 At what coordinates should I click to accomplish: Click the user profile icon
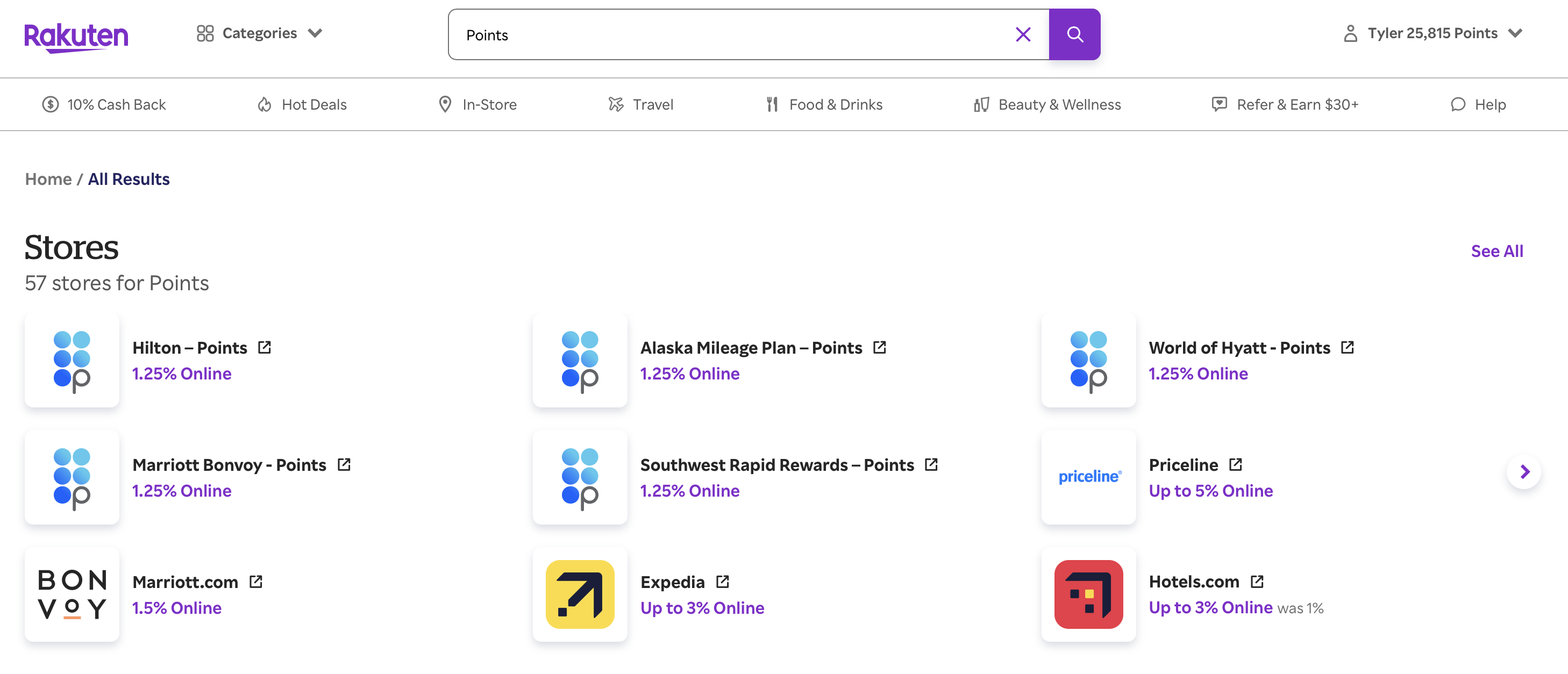tap(1350, 33)
